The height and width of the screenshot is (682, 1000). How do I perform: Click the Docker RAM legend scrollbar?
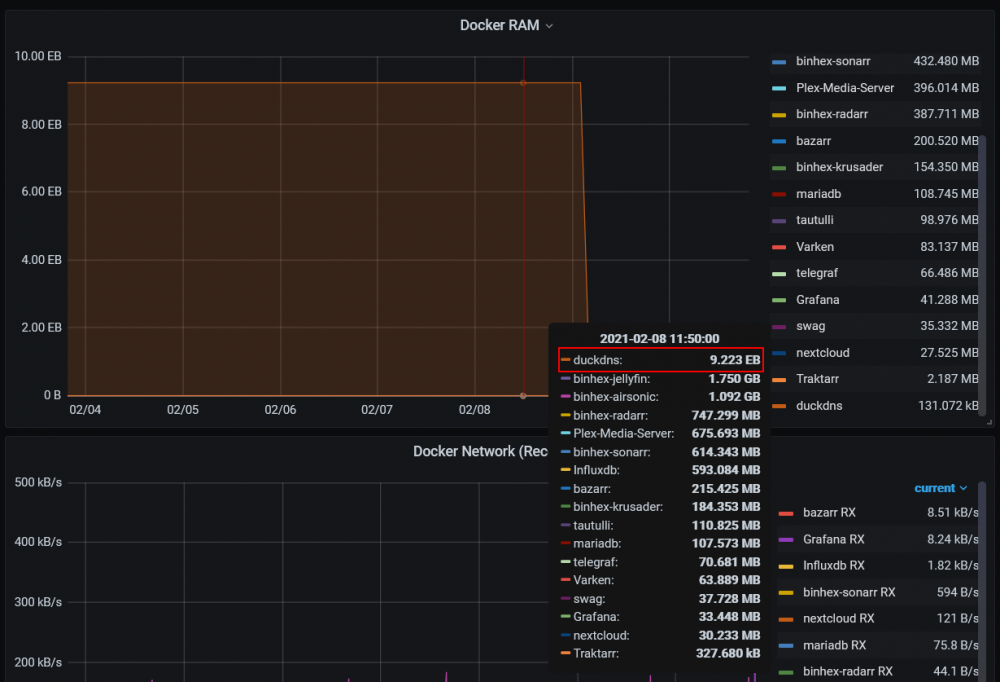(x=982, y=276)
